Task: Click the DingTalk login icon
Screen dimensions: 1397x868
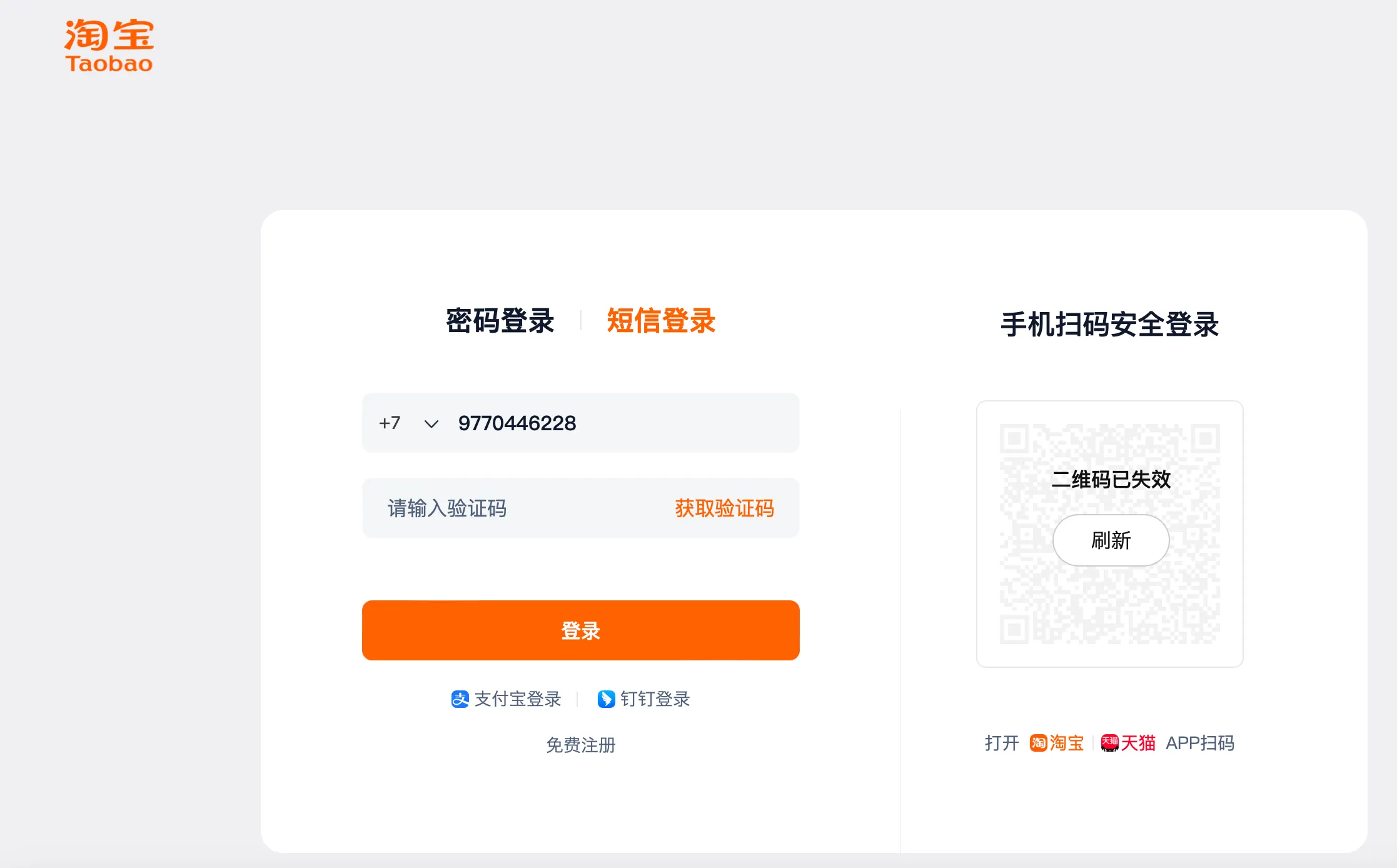Action: [x=606, y=699]
